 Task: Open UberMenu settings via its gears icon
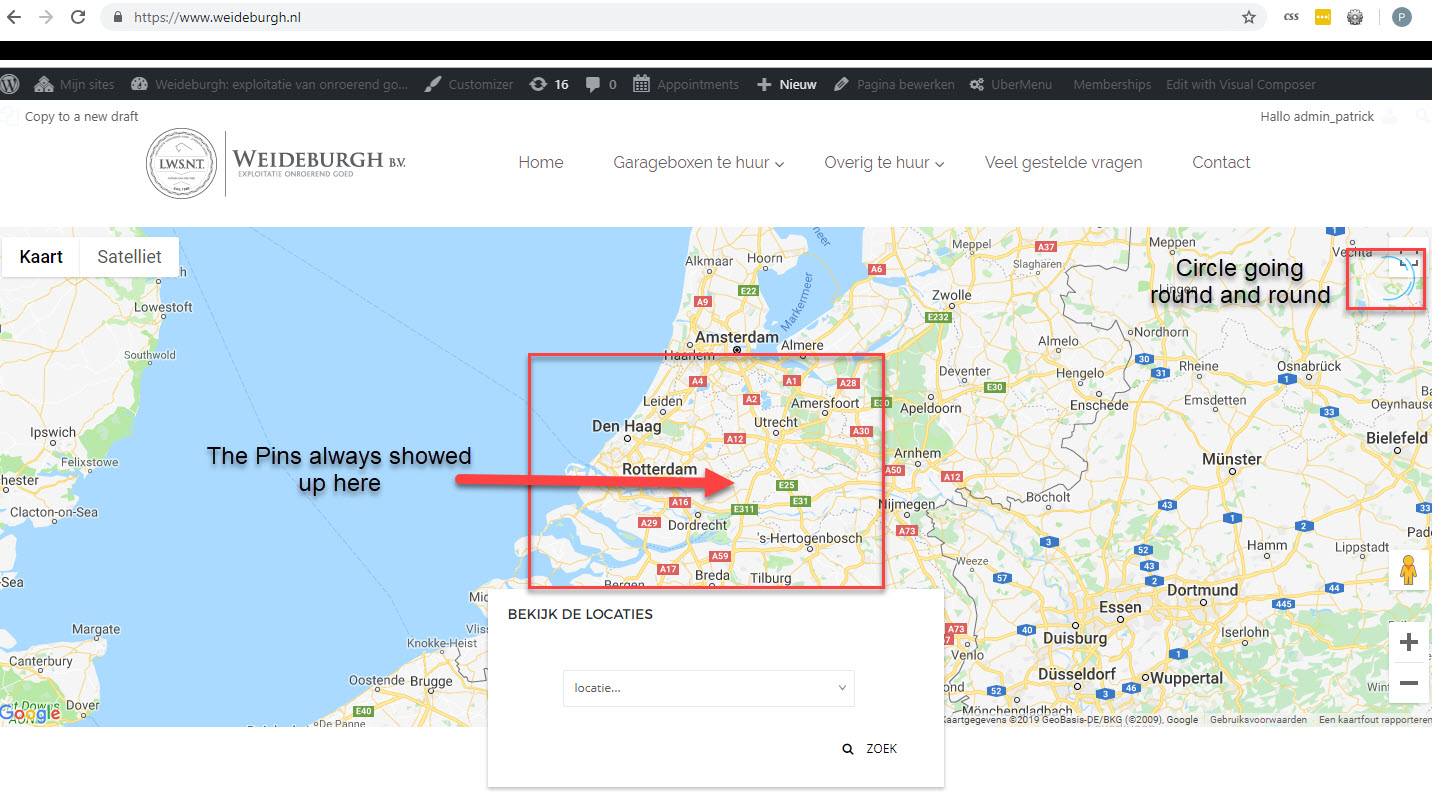[x=977, y=84]
